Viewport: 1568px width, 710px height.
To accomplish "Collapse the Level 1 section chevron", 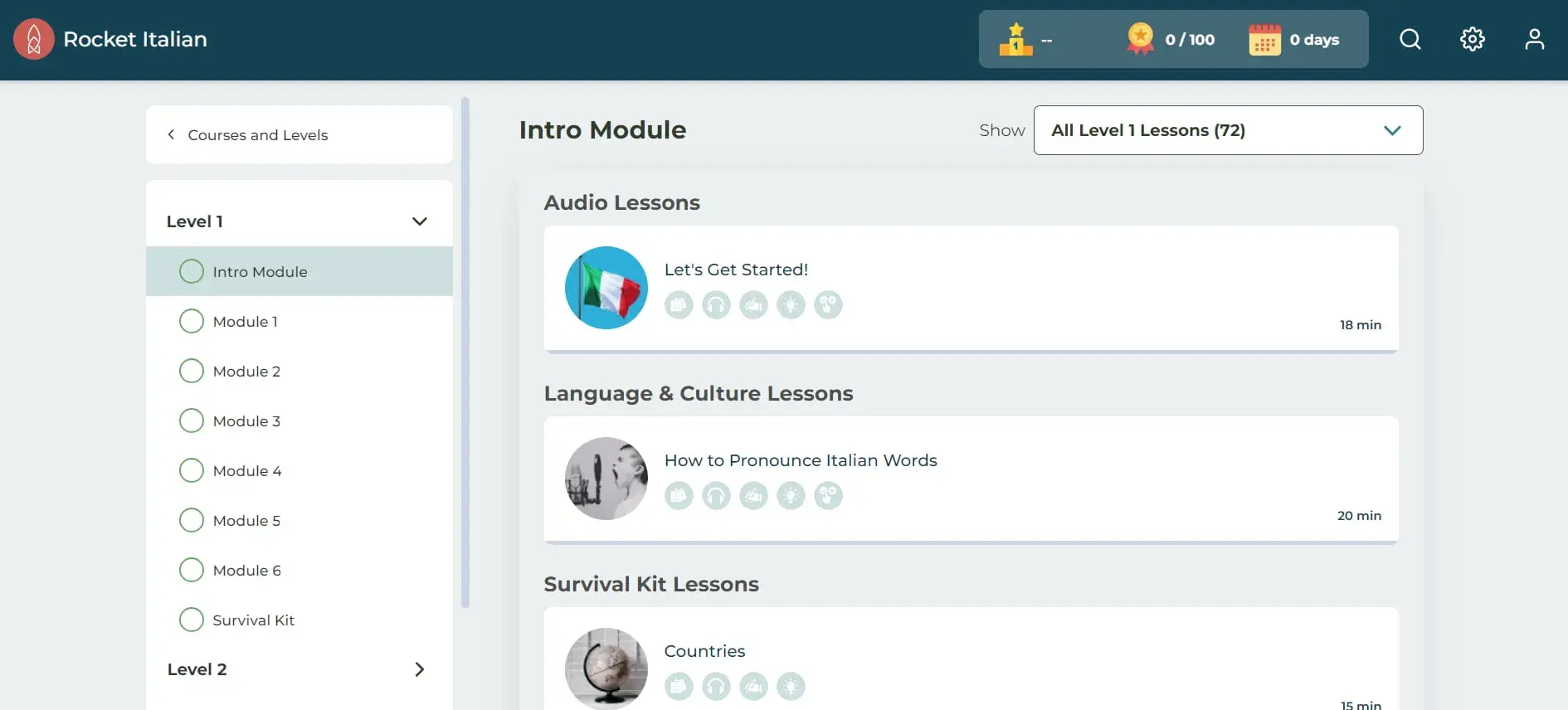I will click(419, 221).
